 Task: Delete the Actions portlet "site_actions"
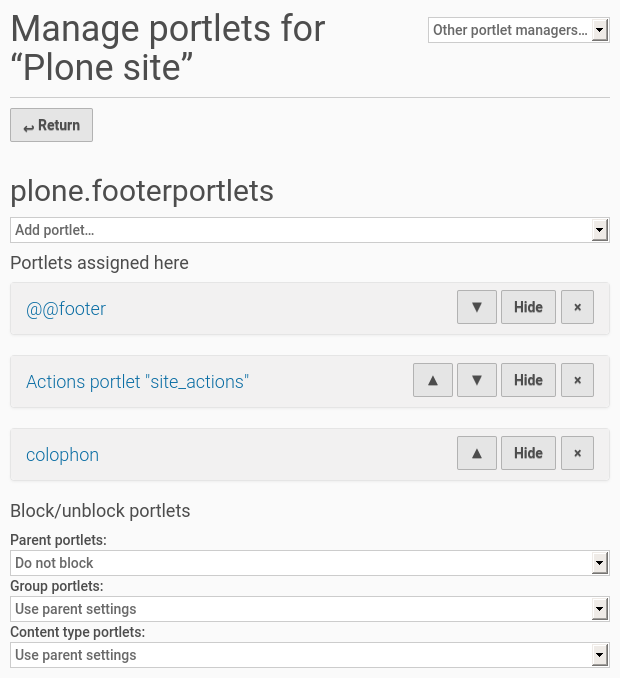click(577, 380)
